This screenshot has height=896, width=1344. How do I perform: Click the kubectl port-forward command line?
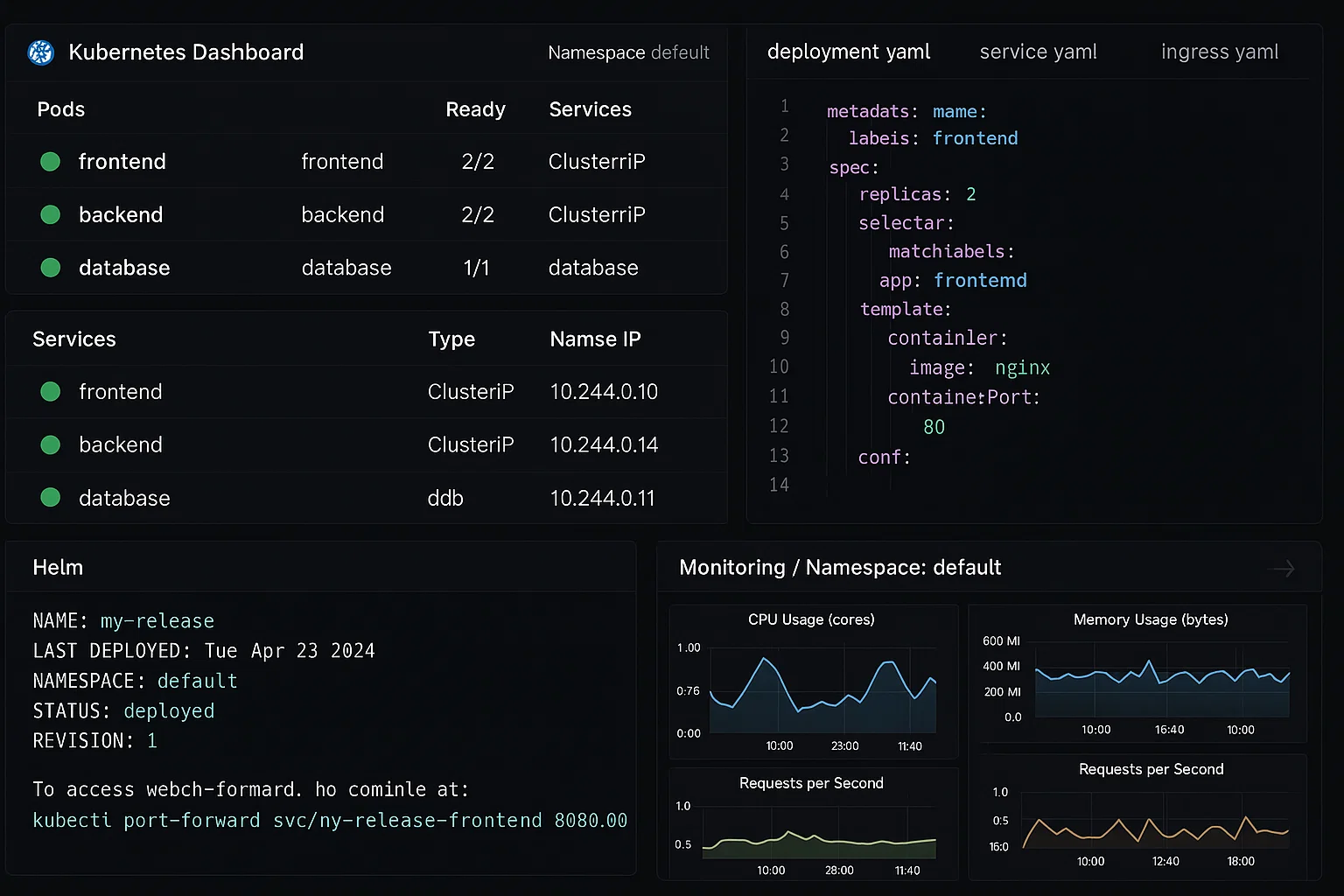point(330,820)
